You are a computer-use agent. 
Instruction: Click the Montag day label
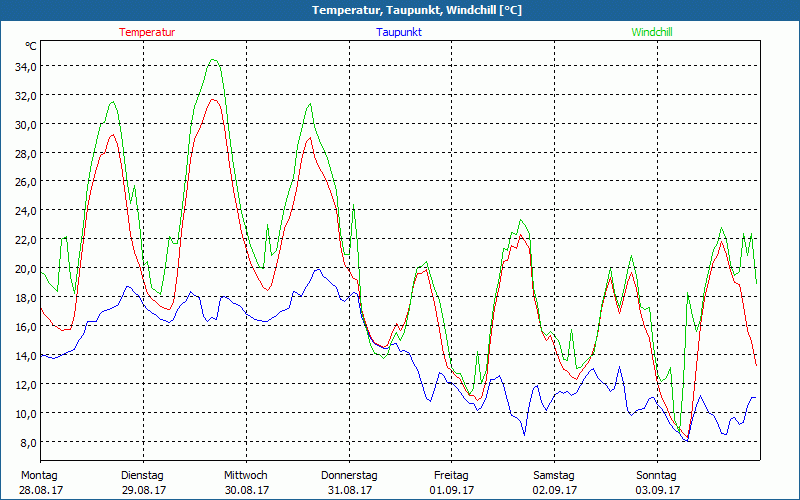click(x=39, y=475)
